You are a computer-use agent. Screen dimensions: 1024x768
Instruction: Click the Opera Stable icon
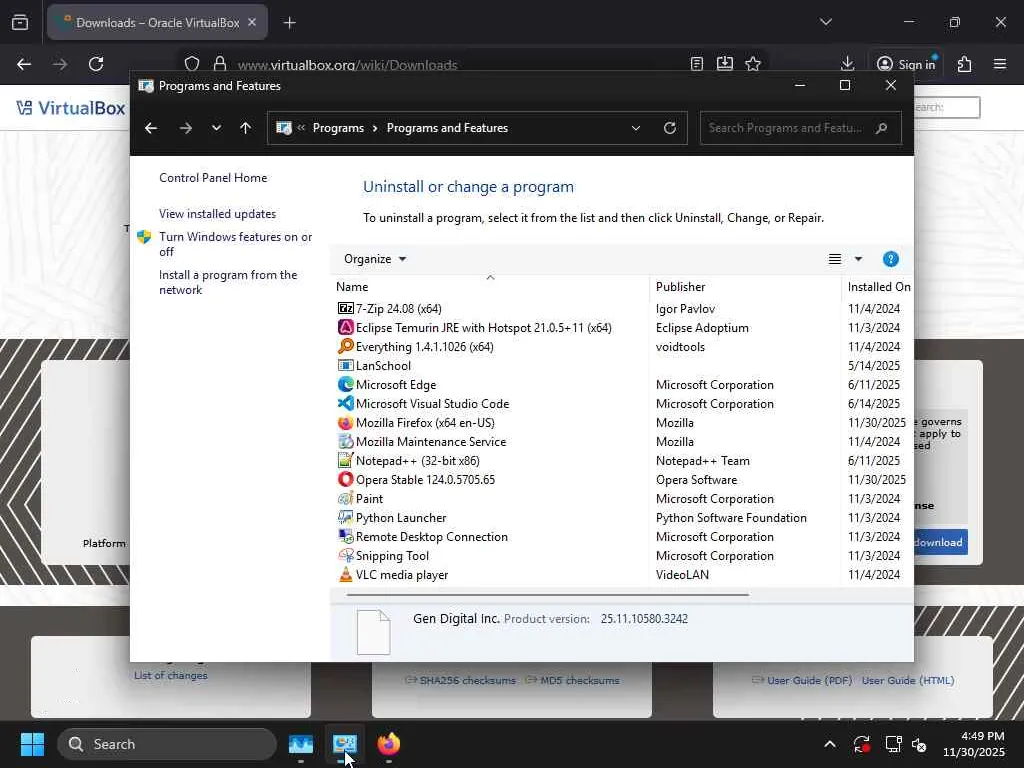(345, 479)
